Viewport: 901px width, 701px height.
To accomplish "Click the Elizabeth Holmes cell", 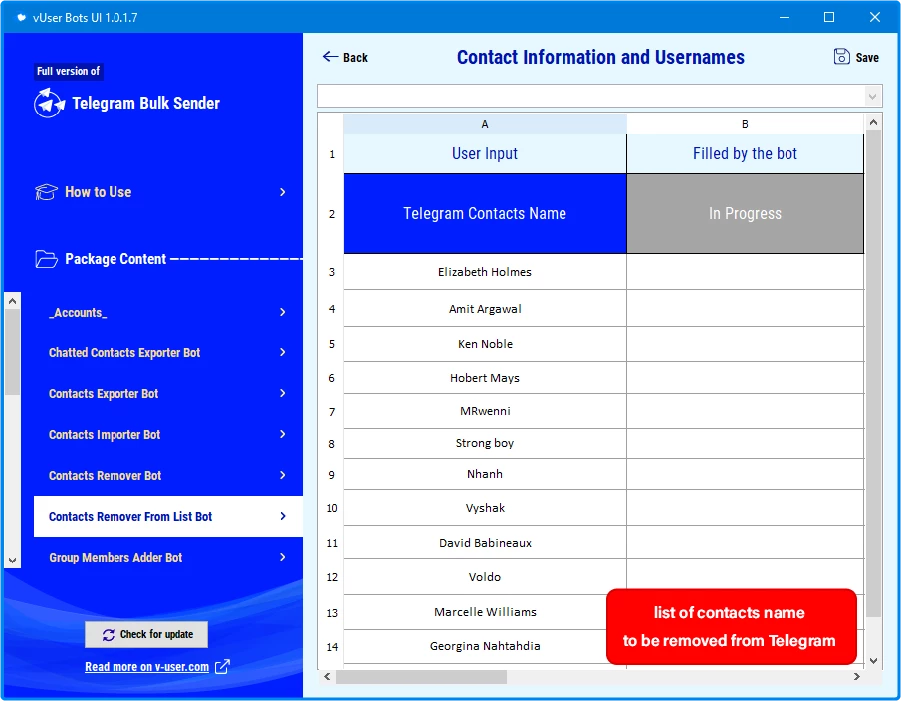I will (485, 272).
